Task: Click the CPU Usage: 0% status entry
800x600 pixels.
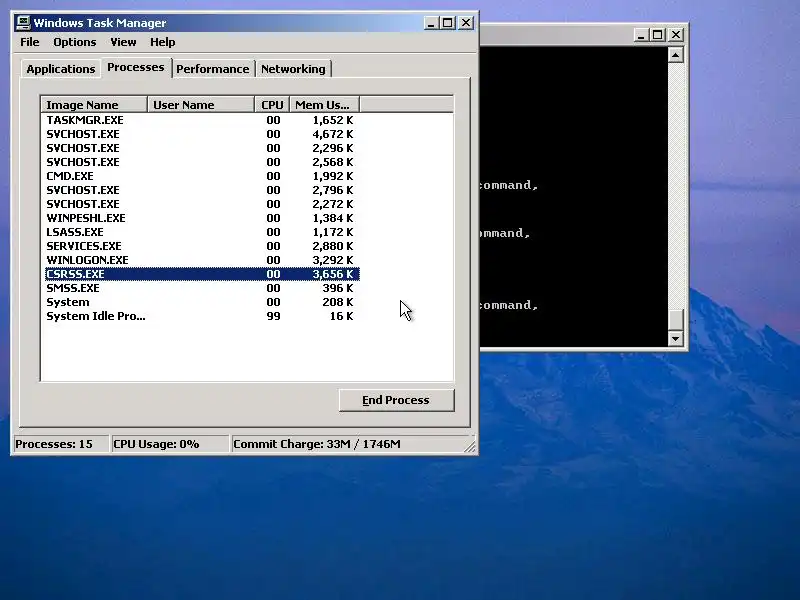Action: 170,444
